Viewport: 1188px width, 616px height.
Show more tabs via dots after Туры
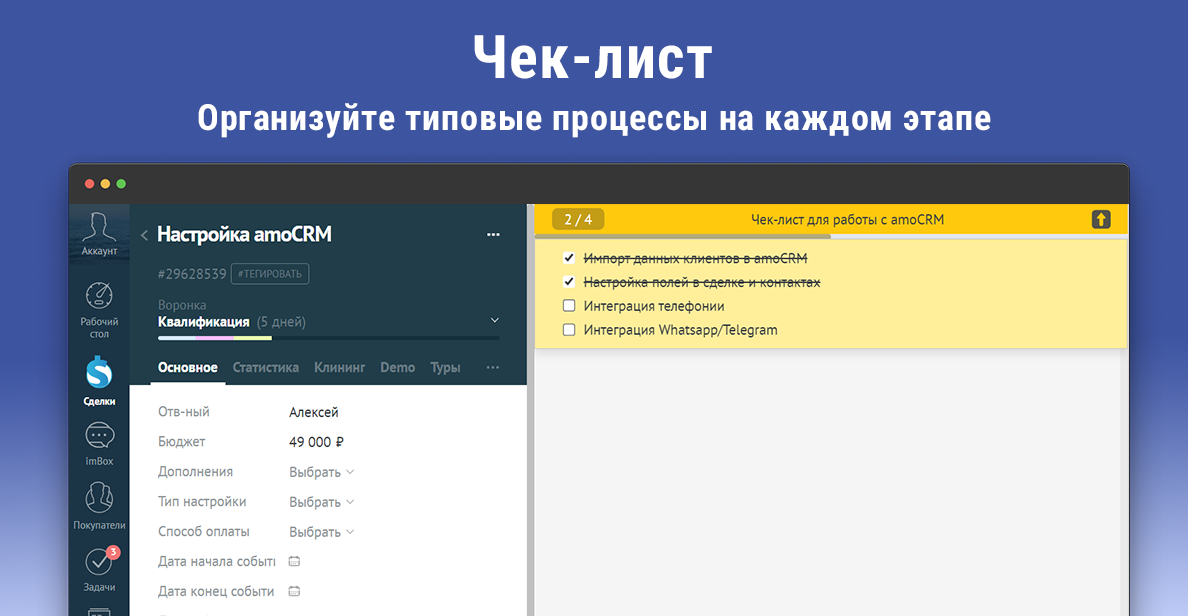[x=492, y=367]
